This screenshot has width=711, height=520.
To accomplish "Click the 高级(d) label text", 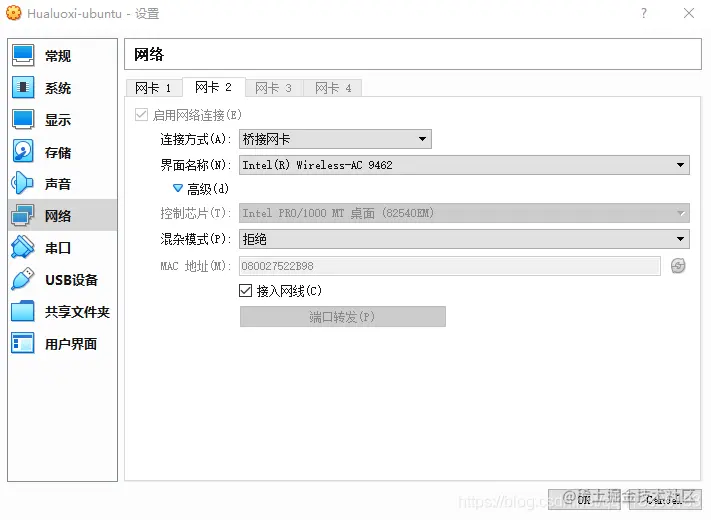I will click(208, 189).
